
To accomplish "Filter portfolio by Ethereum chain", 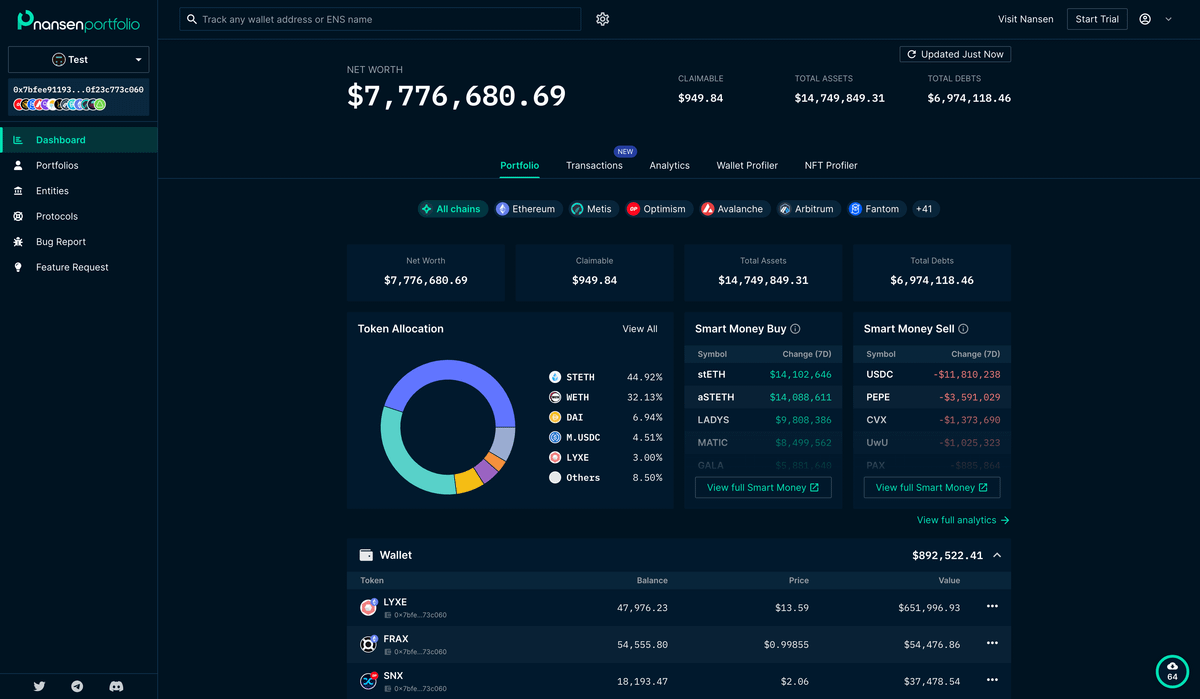I will (x=526, y=209).
